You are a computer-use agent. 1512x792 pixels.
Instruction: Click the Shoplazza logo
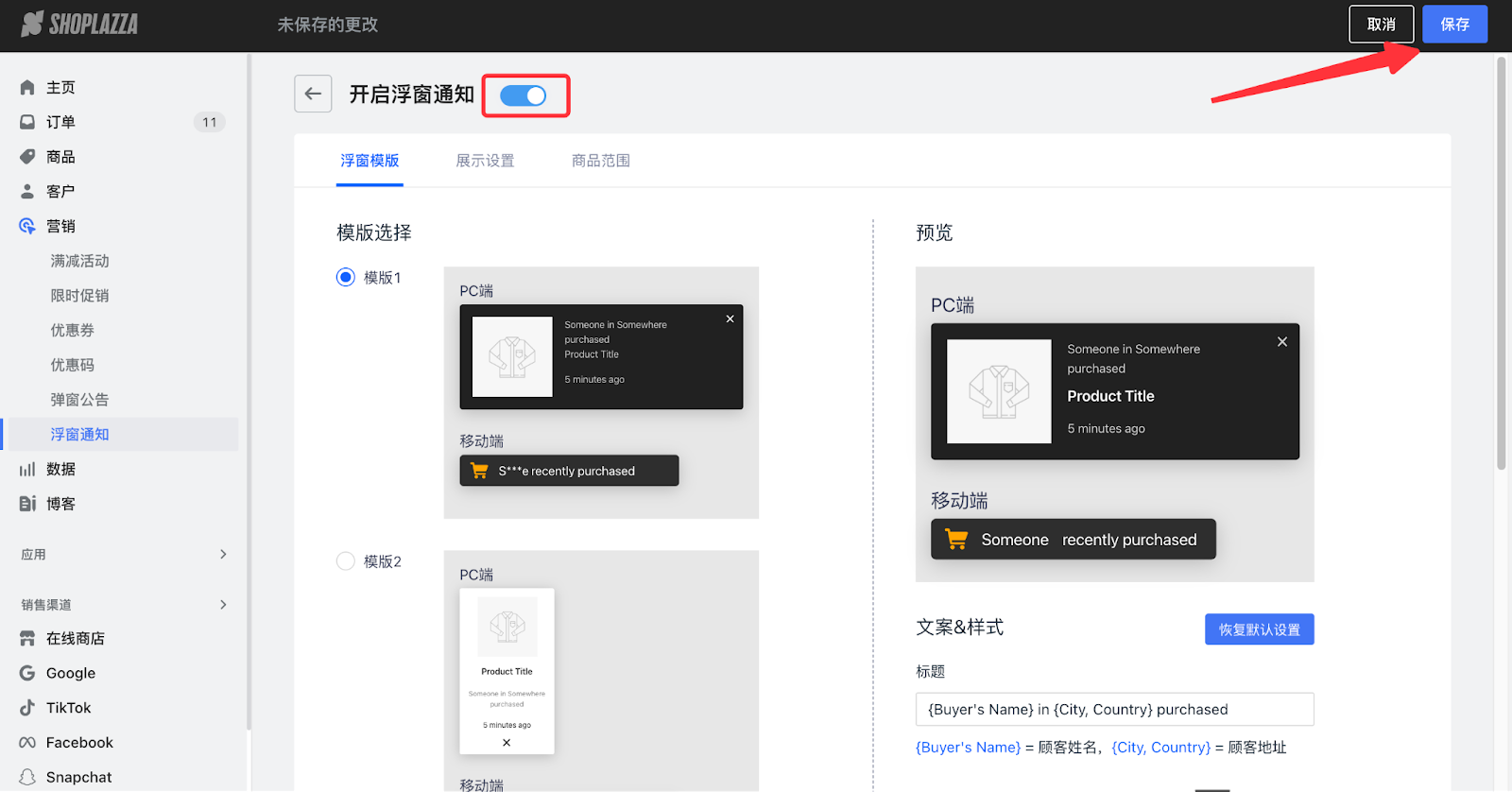79,25
